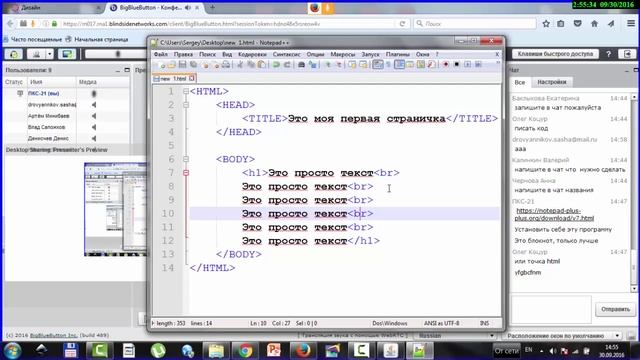Click the BigBlueButton webcam share button
The height and width of the screenshot is (360, 640).
[x=36, y=54]
